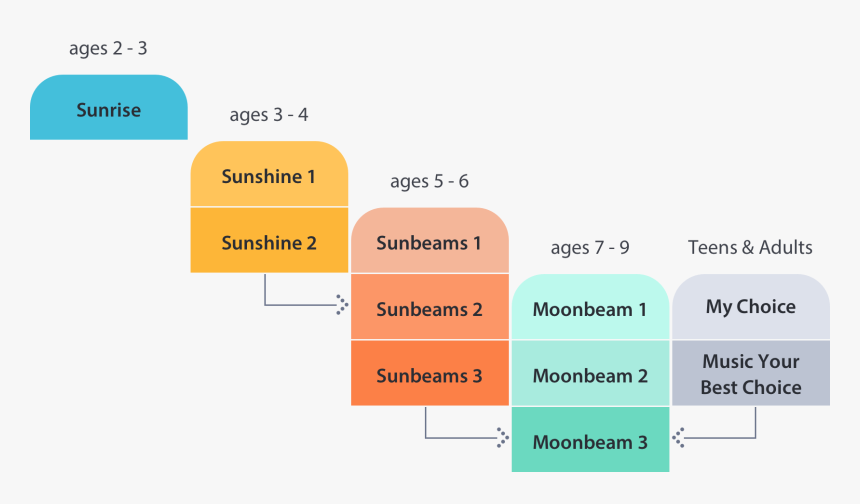
Task: Select the Sunshine 2 block
Action: pyautogui.click(x=269, y=242)
